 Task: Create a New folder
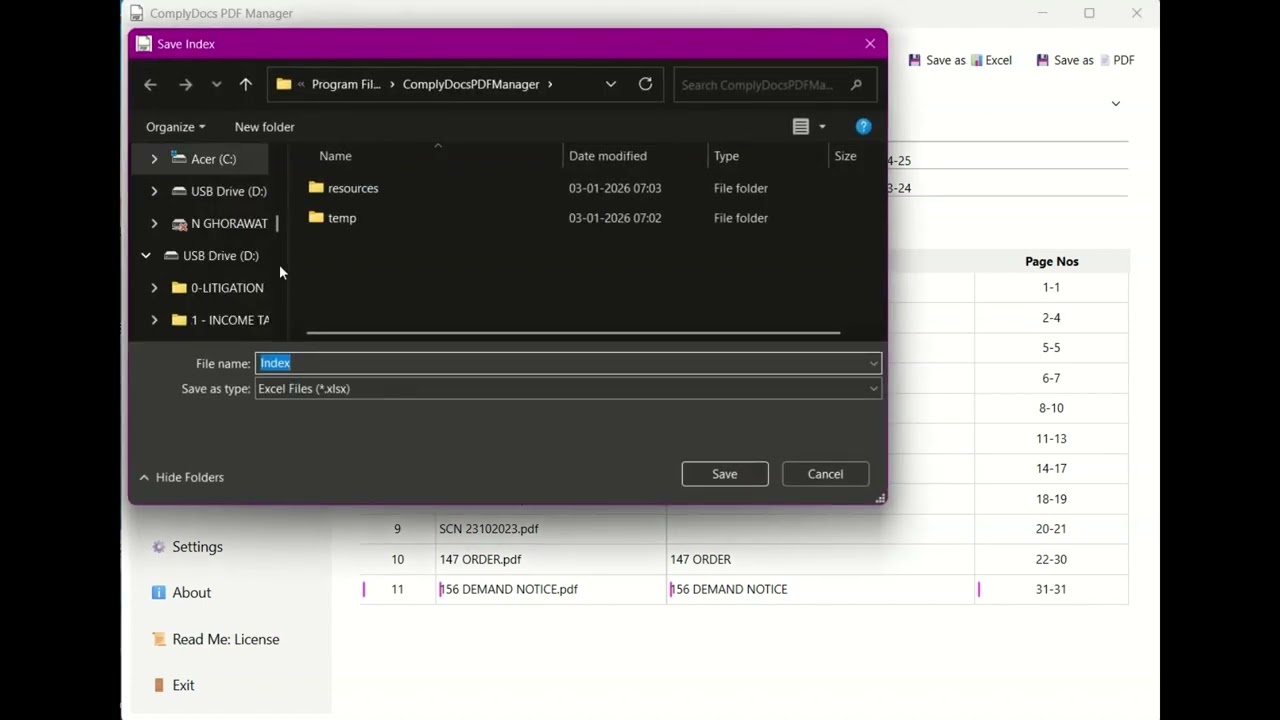264,127
